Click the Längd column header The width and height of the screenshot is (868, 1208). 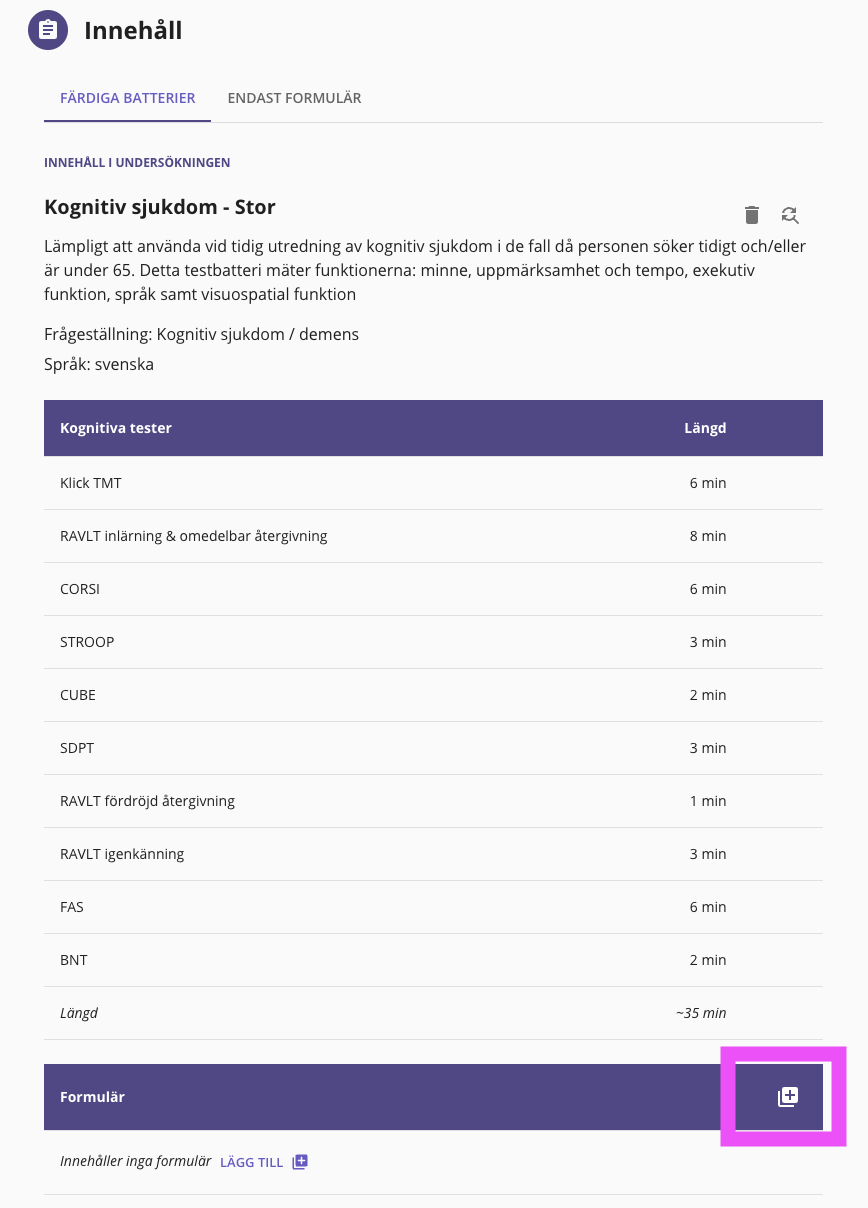(705, 428)
